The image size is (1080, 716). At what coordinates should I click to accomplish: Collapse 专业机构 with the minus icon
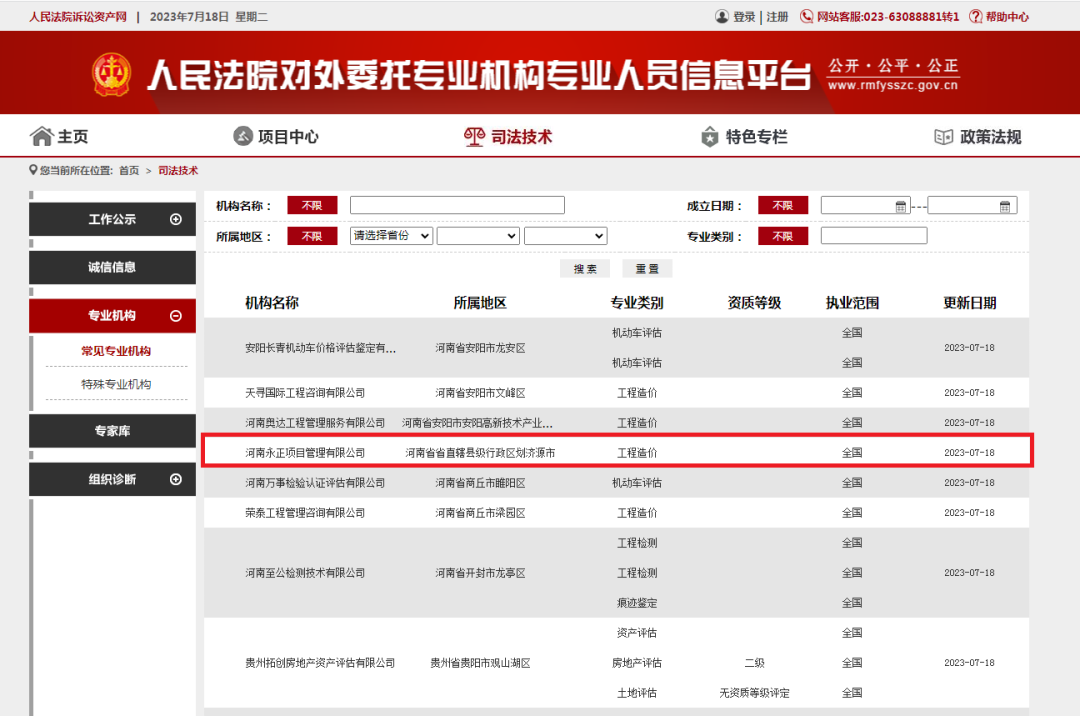(176, 315)
